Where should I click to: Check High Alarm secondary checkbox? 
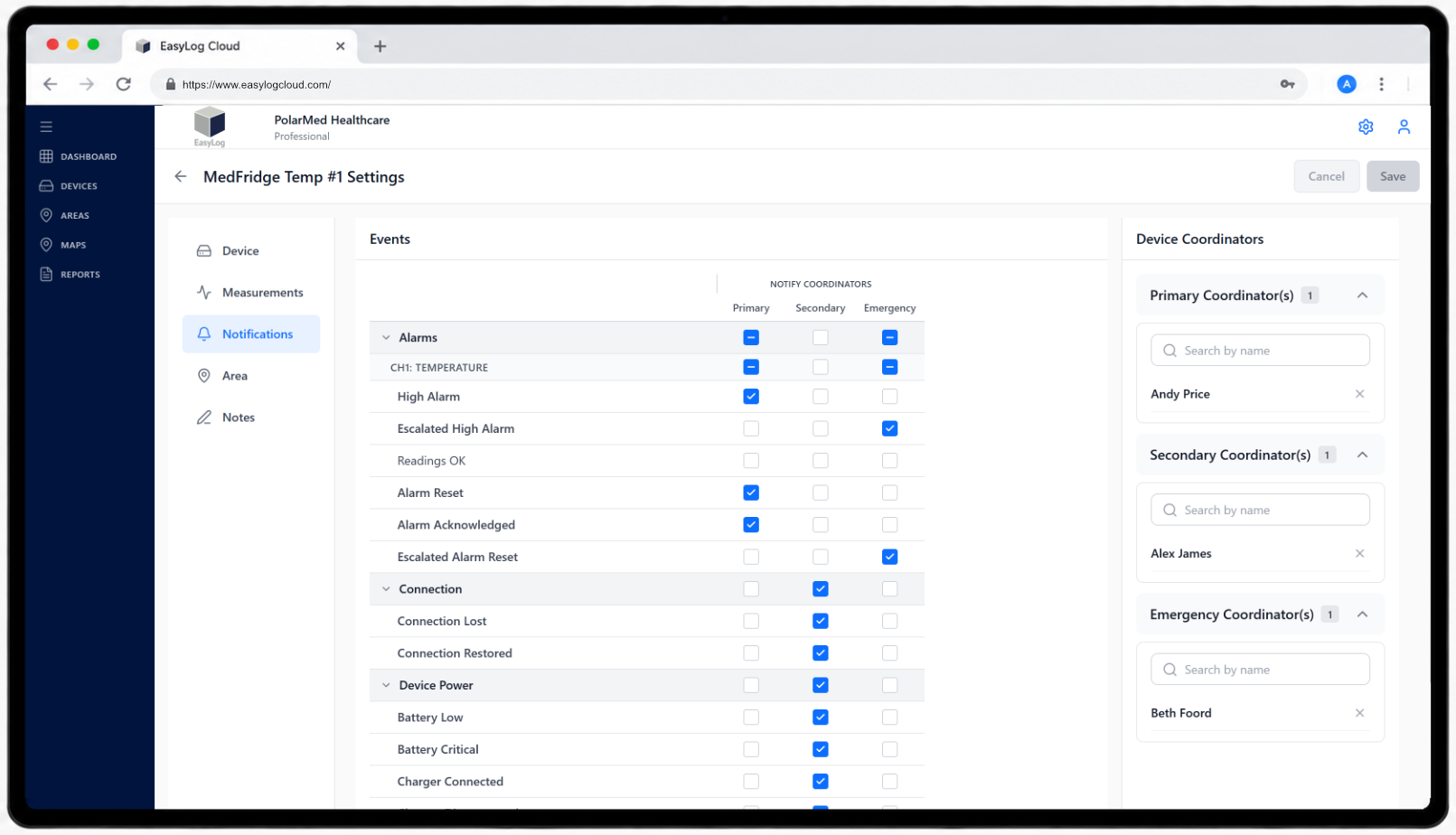(x=821, y=397)
